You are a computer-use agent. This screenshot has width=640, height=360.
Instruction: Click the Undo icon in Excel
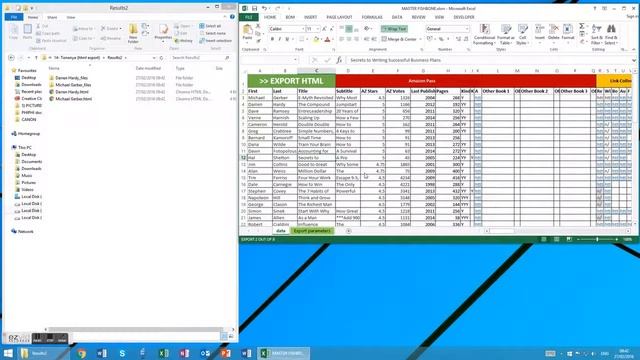[x=264, y=8]
